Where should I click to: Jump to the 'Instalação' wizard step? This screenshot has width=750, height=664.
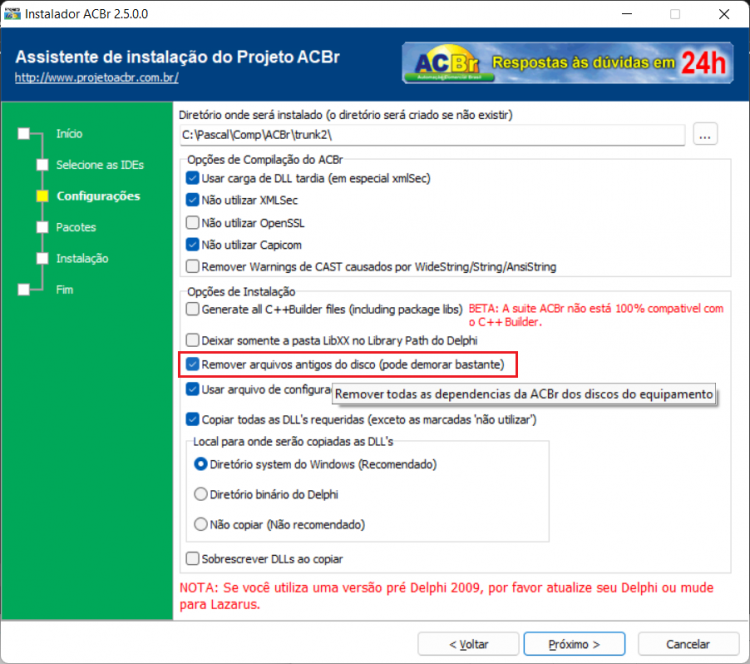[82, 258]
